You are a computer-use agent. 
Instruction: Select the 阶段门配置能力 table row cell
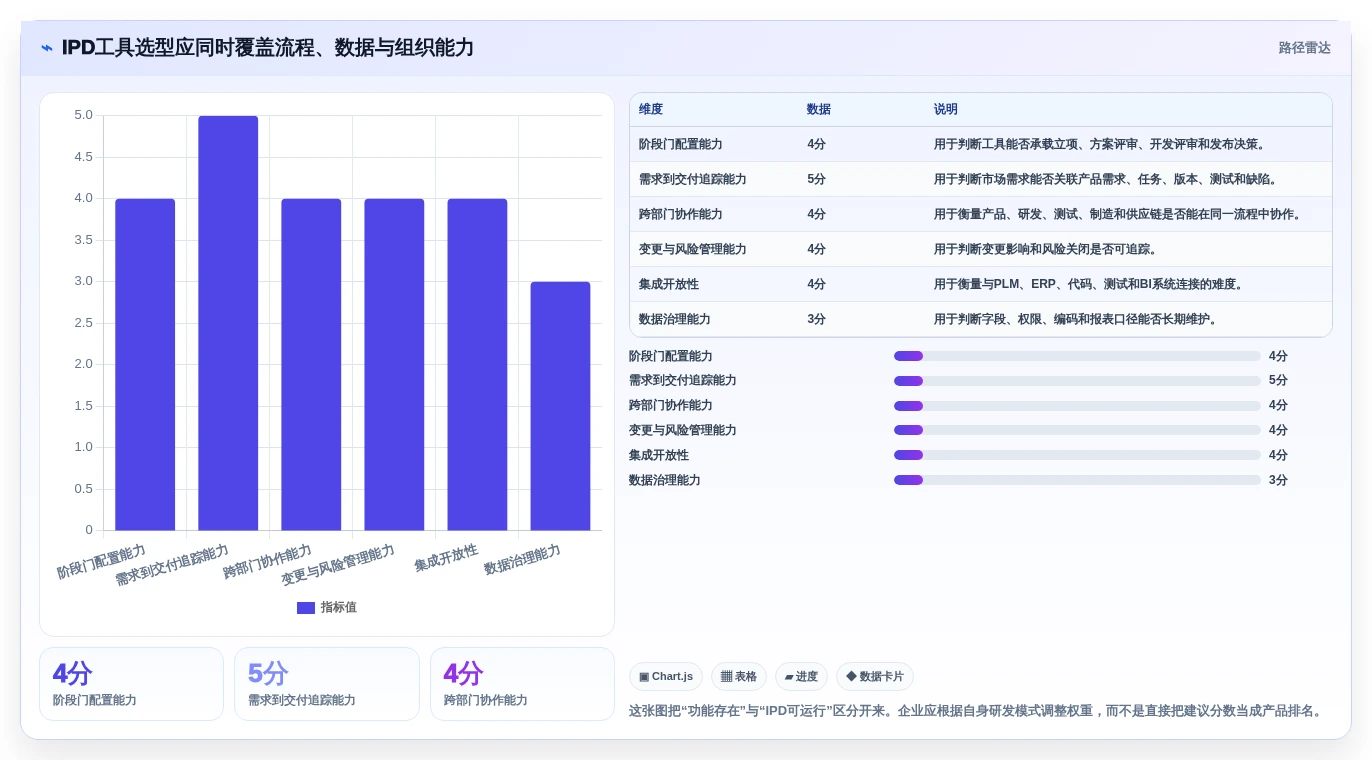681,144
